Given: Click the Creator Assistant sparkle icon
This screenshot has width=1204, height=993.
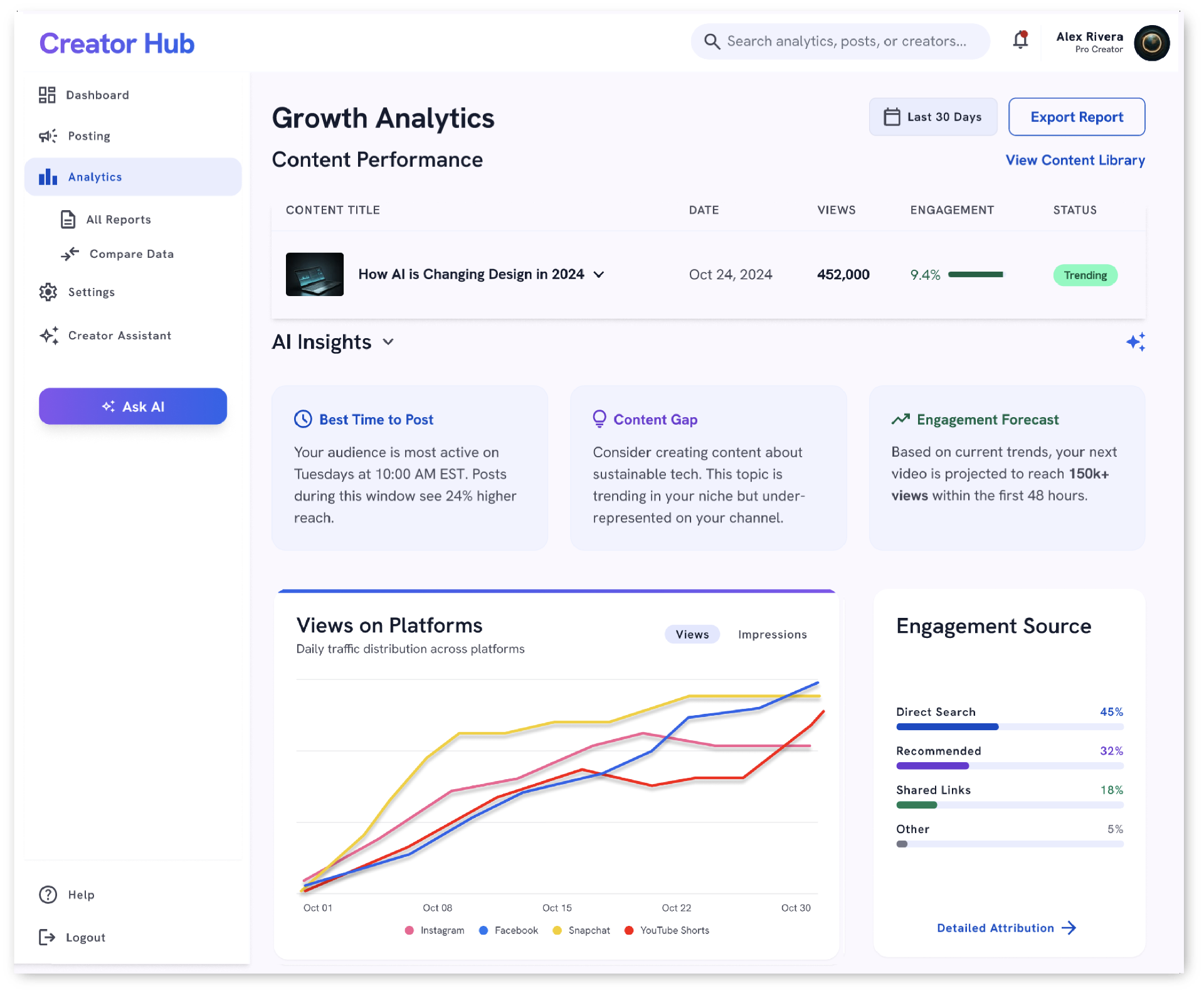Looking at the screenshot, I should point(49,335).
